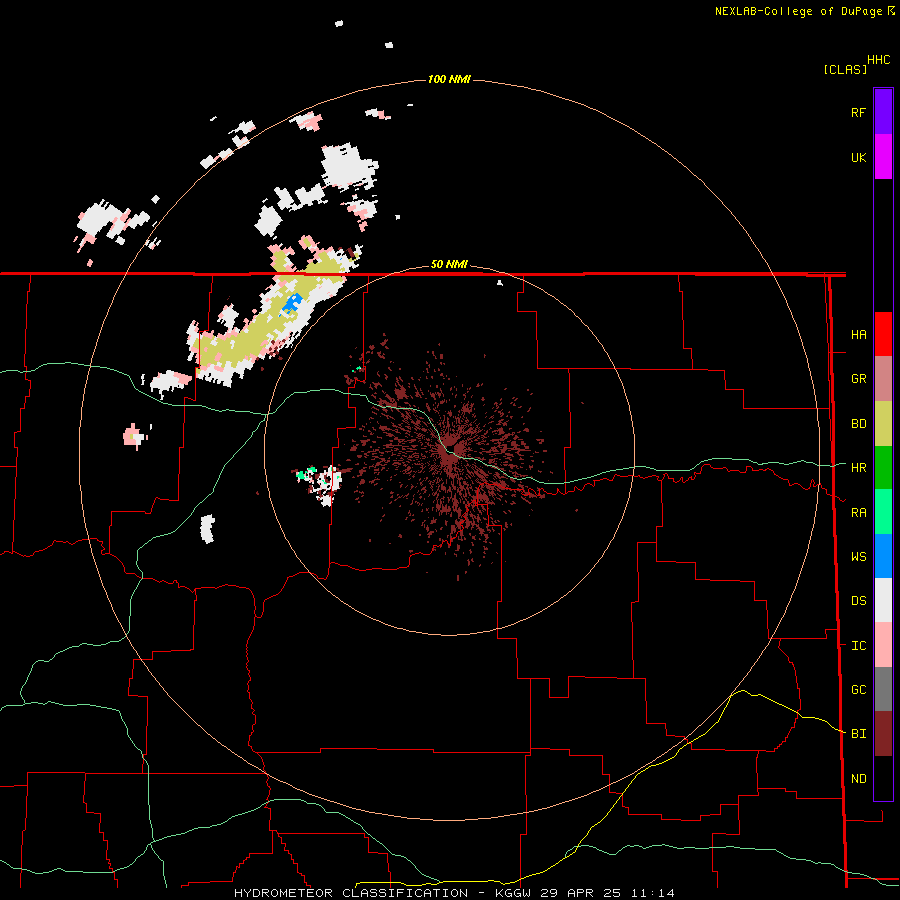Click the GR salmon legend swatch
This screenshot has width=900, height=900.
click(883, 379)
